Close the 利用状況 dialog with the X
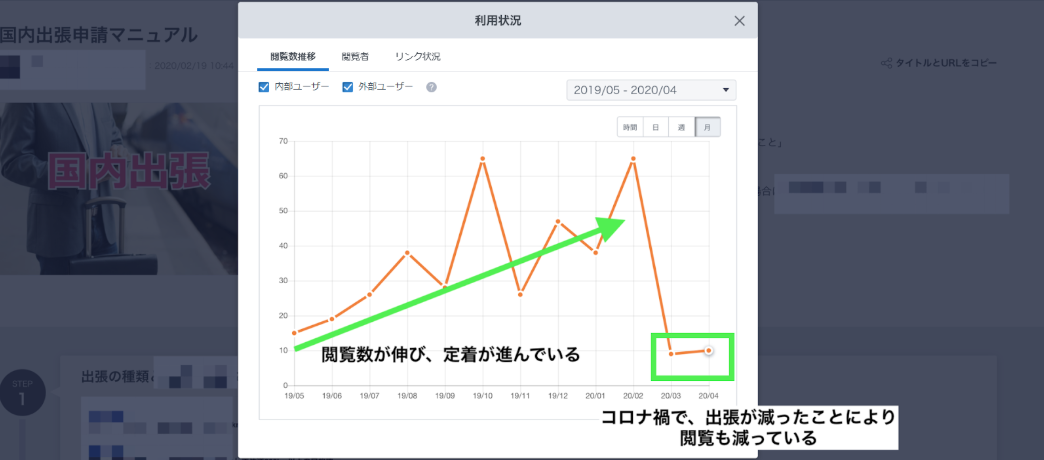This screenshot has width=1044, height=460. [739, 20]
